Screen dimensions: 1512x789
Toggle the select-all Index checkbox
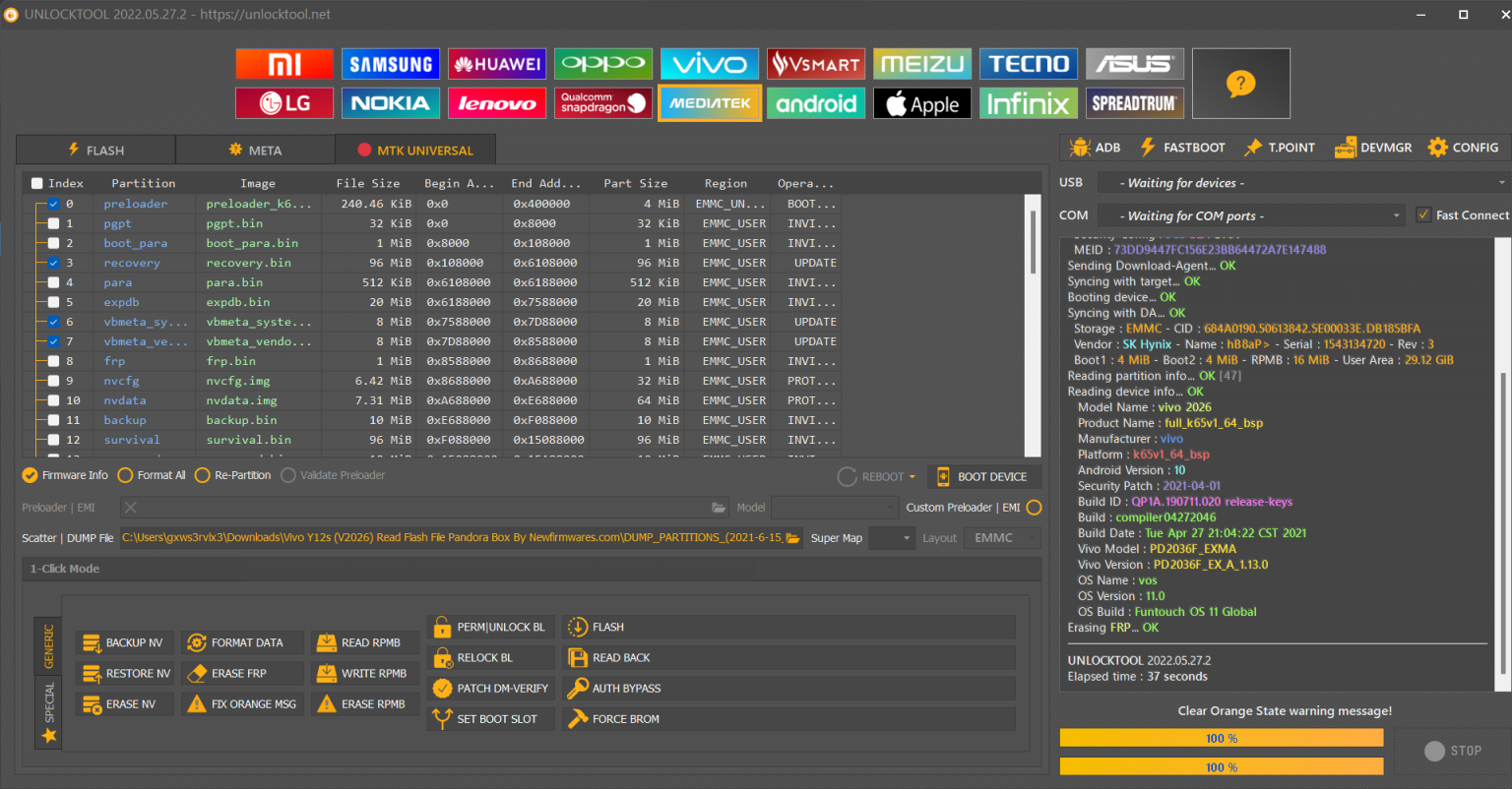[37, 183]
